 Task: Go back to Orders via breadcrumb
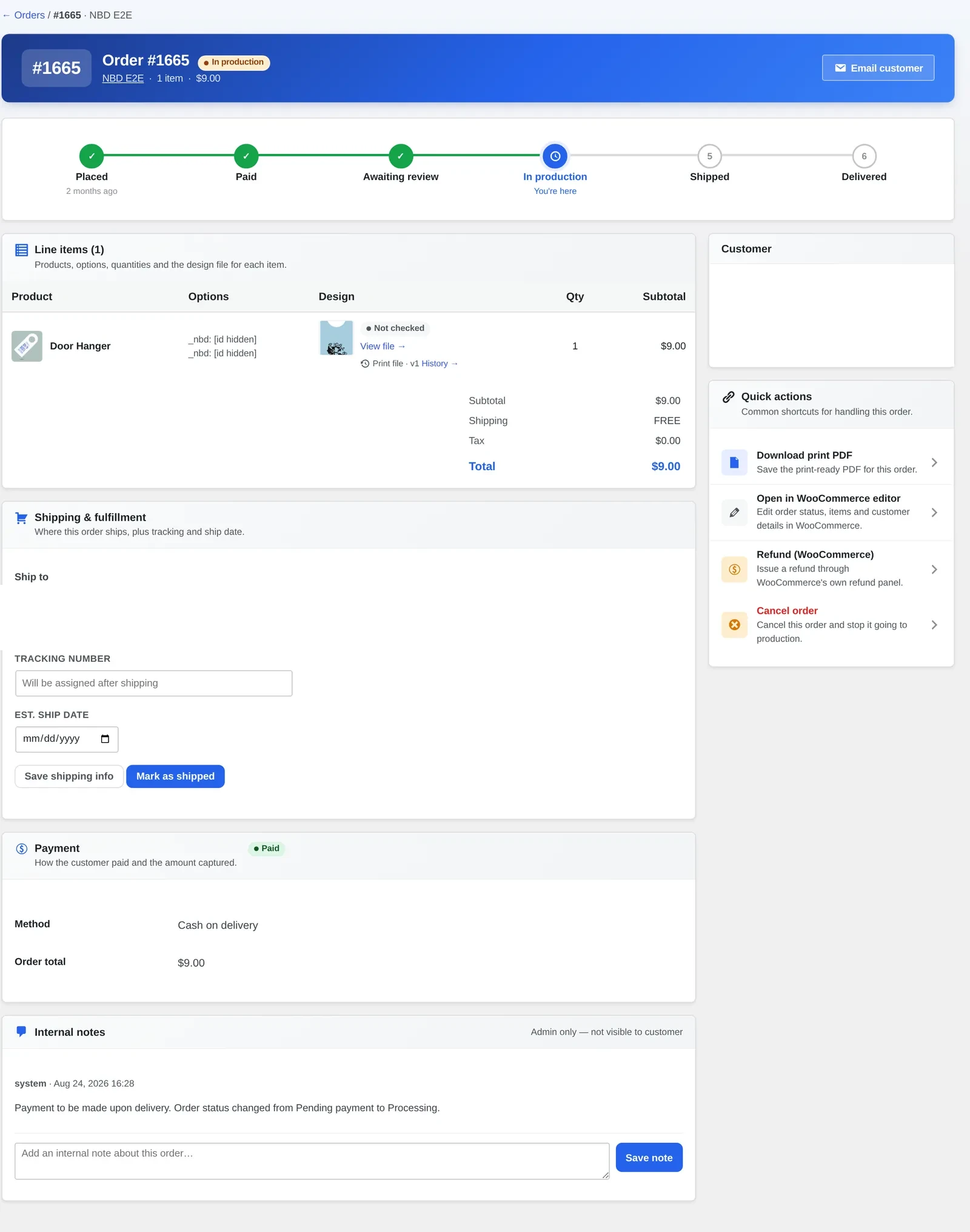[x=24, y=15]
